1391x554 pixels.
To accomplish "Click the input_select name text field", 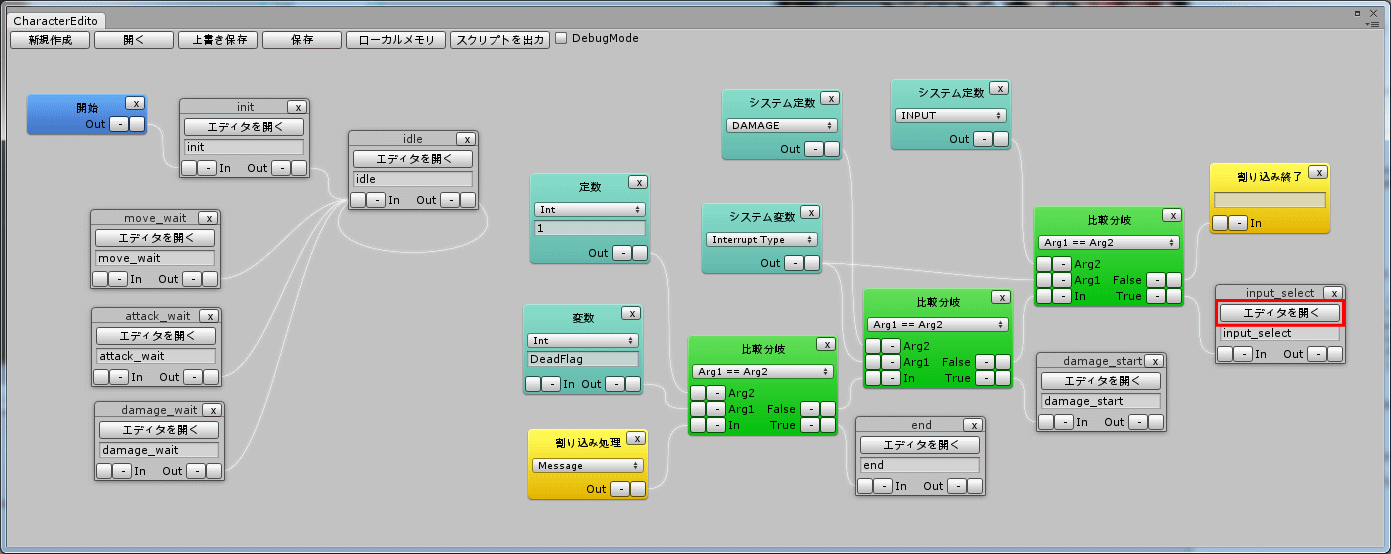I will [1280, 333].
